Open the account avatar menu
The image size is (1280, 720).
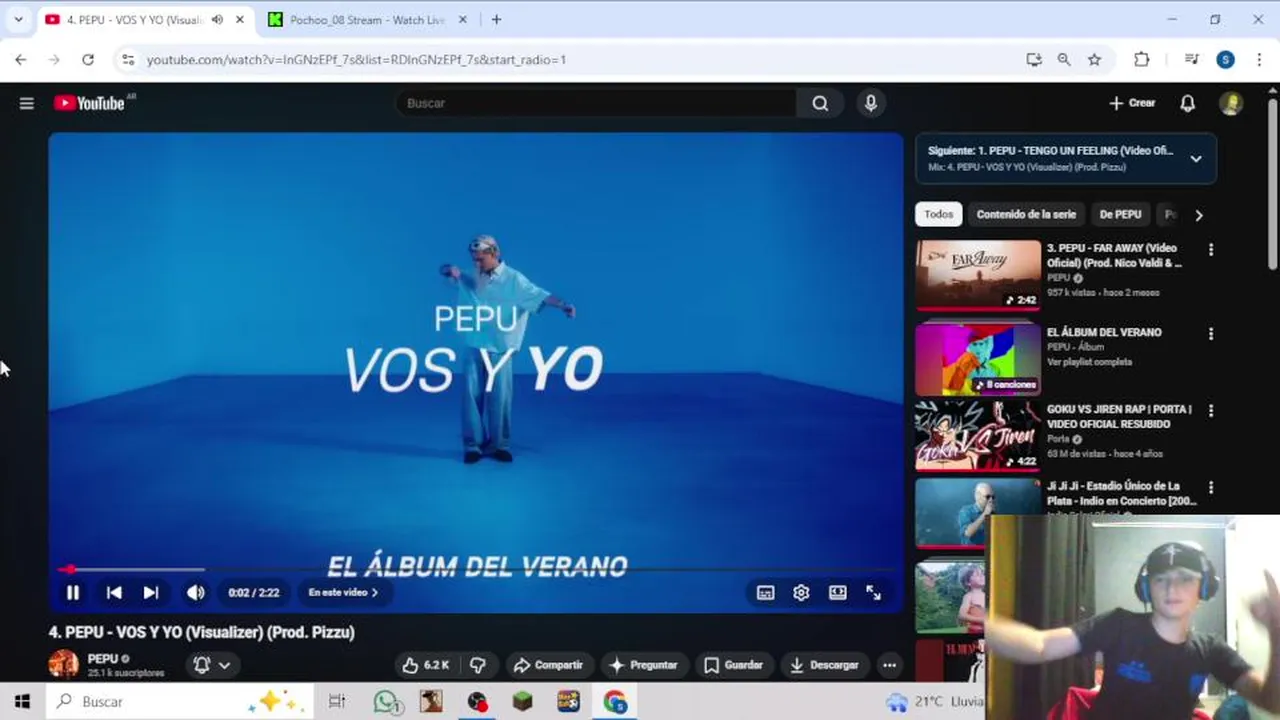[1231, 103]
